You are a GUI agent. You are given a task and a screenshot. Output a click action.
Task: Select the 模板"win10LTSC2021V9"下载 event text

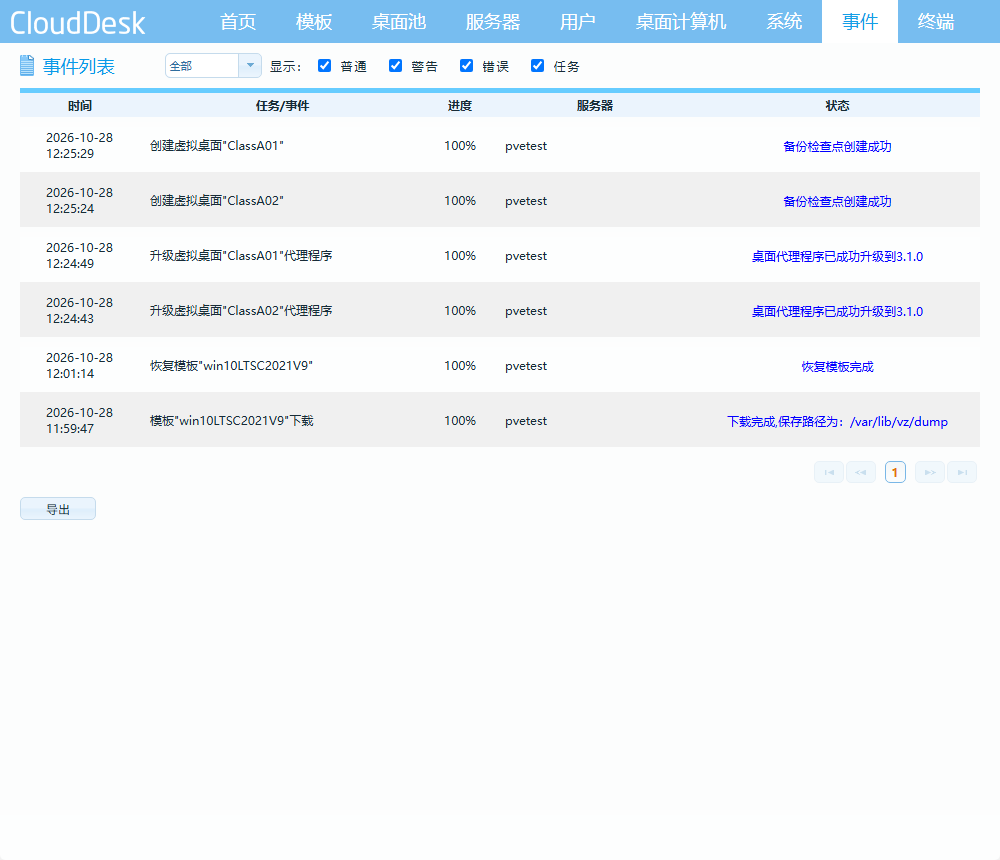click(x=232, y=420)
